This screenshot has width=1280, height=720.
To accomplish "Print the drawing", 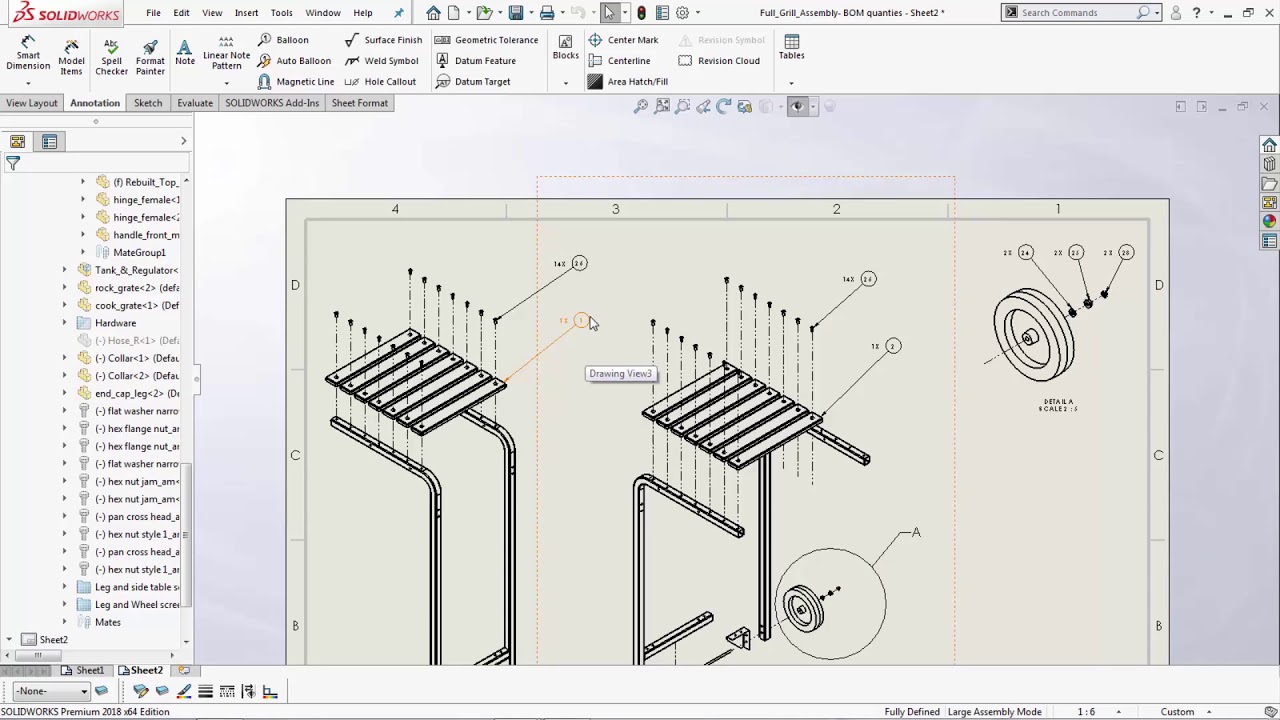I will (547, 13).
